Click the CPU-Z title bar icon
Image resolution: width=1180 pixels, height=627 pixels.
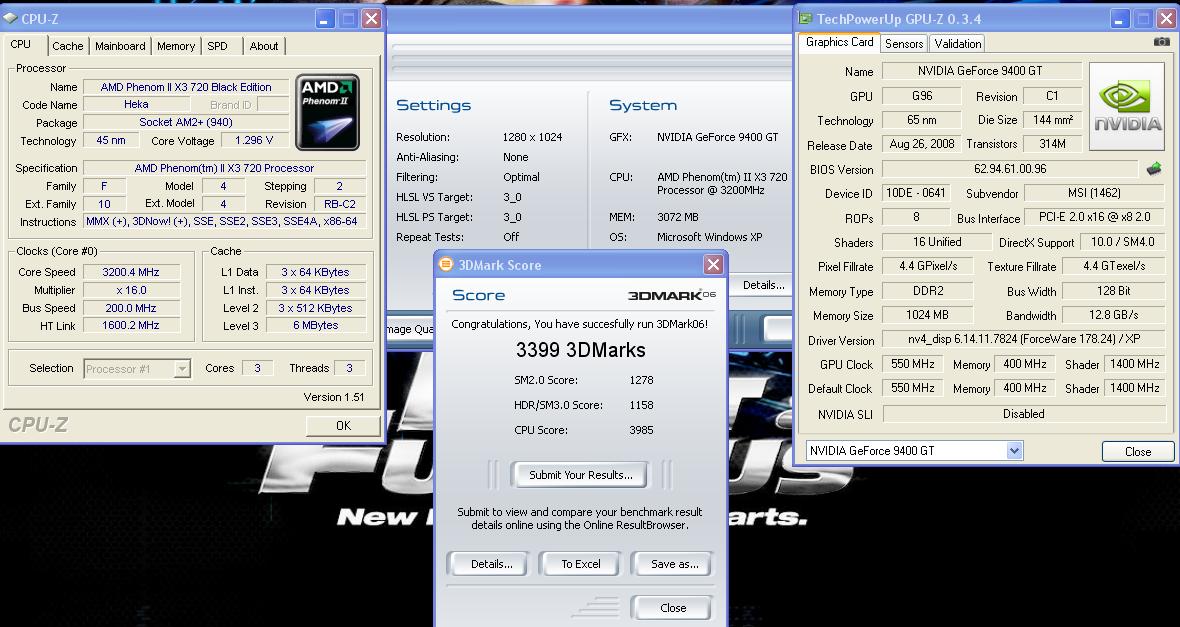pos(11,18)
